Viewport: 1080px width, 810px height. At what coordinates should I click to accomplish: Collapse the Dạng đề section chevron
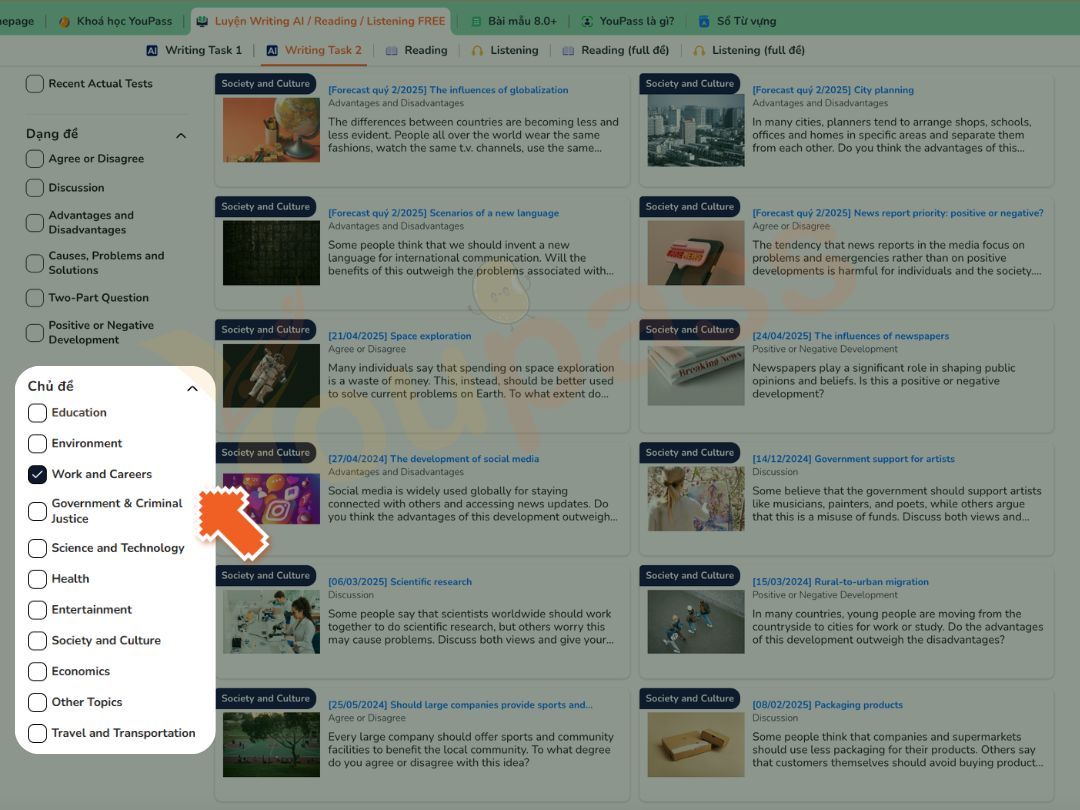click(181, 135)
